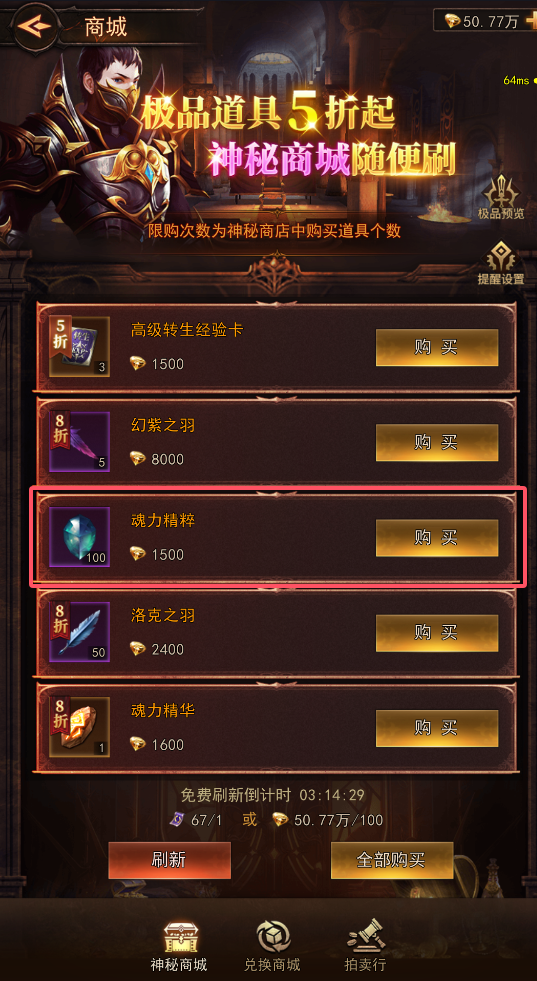Open the 拍卖行 auction house tab
The height and width of the screenshot is (981, 537).
click(366, 945)
